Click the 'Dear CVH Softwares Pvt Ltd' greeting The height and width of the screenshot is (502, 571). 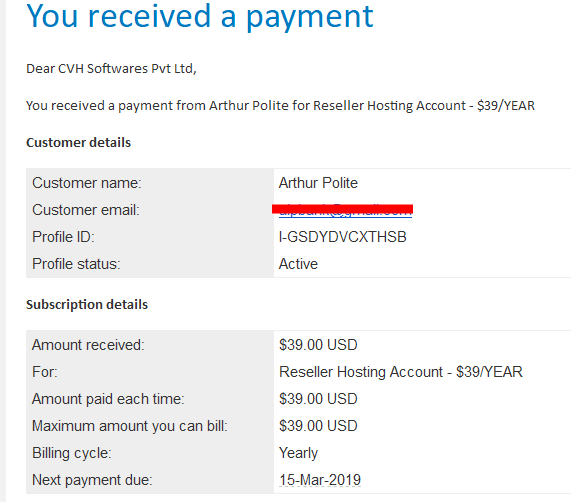(111, 68)
